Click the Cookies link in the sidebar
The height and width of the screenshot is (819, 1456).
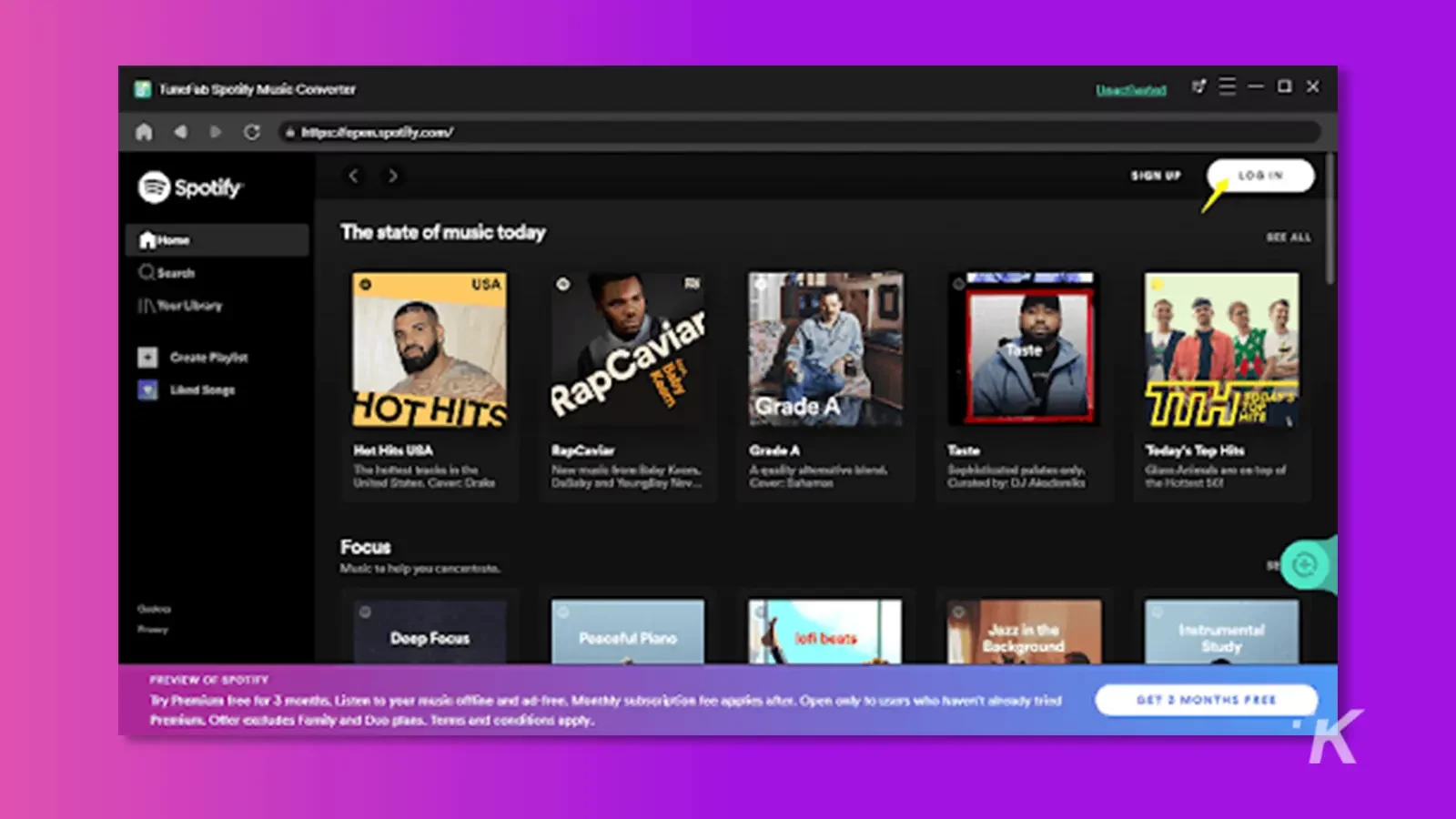click(x=154, y=609)
